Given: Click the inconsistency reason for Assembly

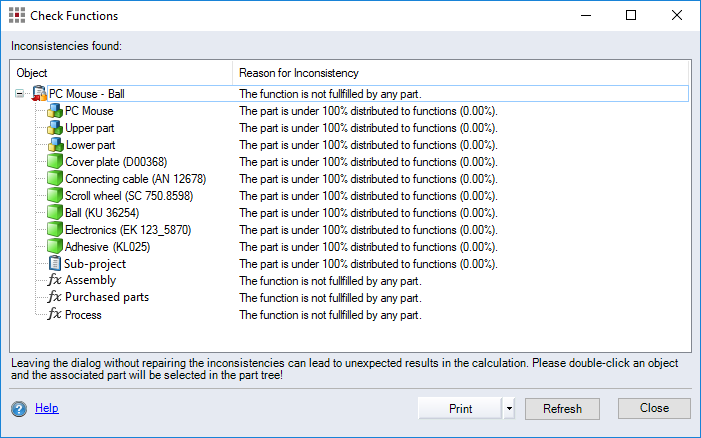Looking at the screenshot, I should [x=330, y=281].
